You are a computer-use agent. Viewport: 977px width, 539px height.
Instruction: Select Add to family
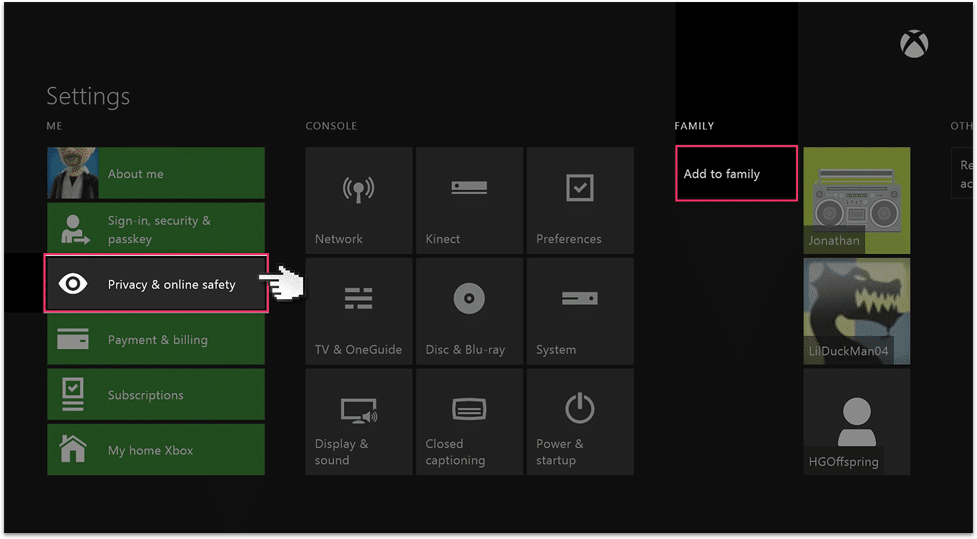(x=736, y=173)
